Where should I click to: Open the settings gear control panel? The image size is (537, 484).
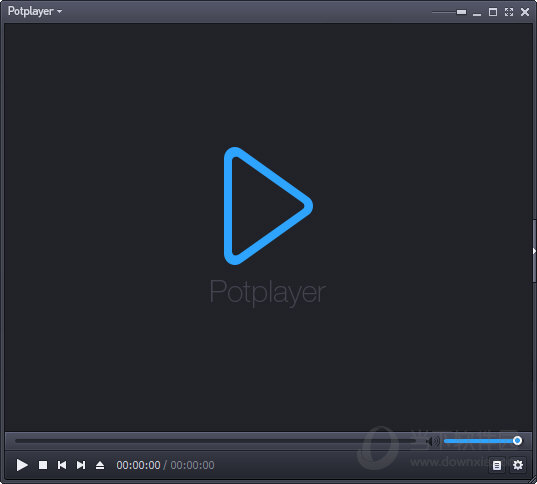pyautogui.click(x=518, y=465)
